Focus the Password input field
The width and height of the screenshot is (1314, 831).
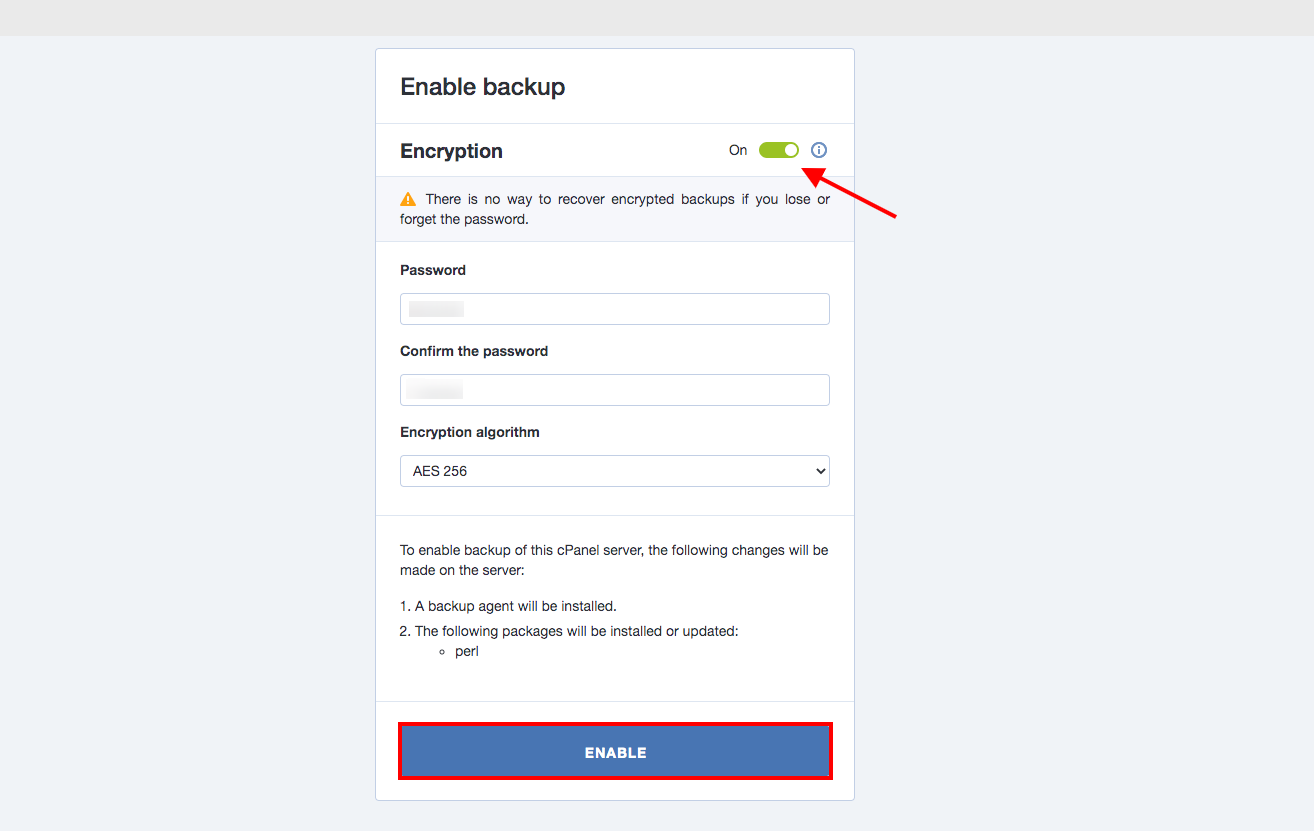(615, 309)
